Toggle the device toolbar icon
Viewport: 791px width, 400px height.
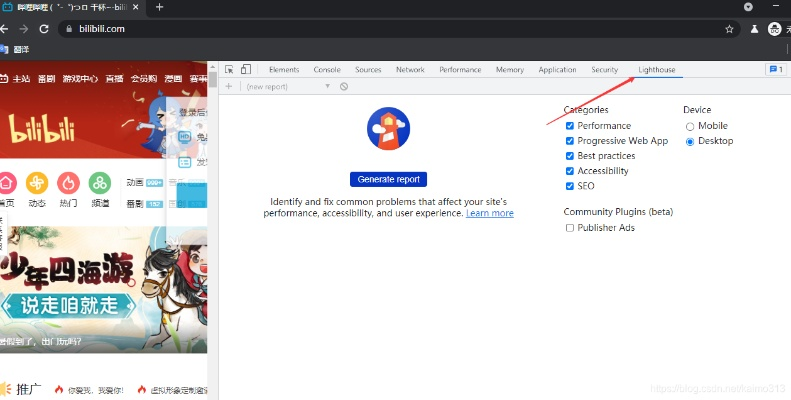[245, 70]
